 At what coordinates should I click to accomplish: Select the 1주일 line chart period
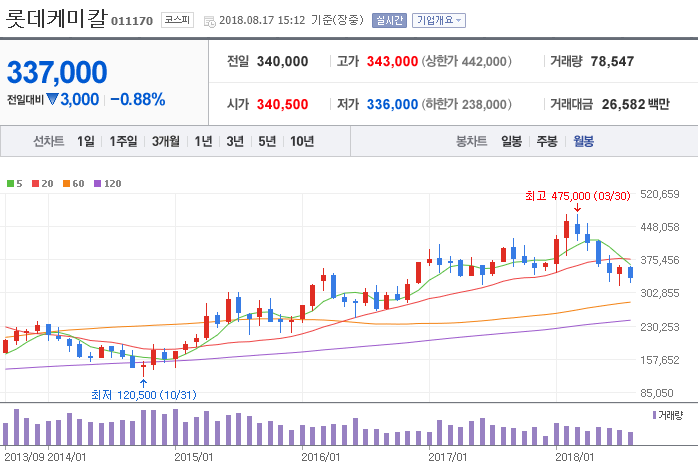click(123, 141)
